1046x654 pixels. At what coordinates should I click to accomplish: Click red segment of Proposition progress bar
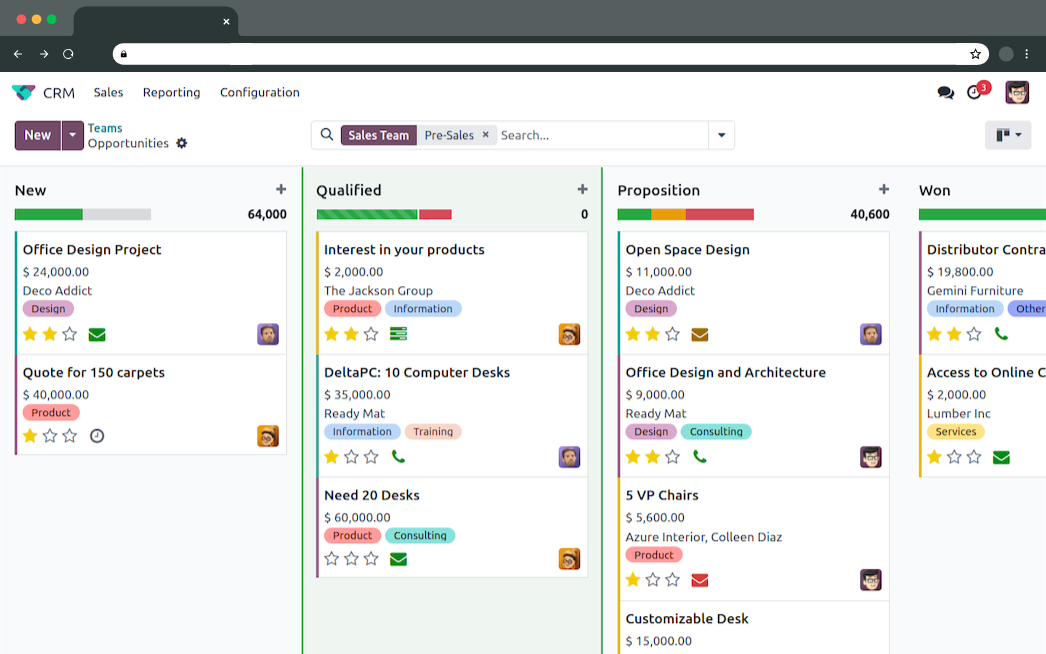(x=719, y=214)
